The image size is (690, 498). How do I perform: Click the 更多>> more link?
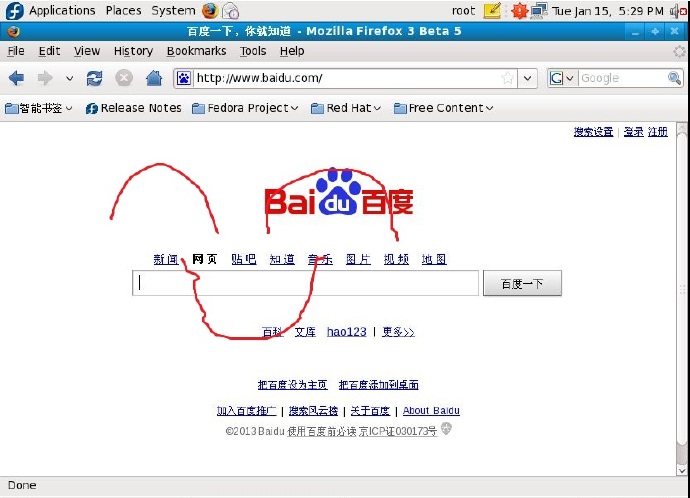point(398,332)
